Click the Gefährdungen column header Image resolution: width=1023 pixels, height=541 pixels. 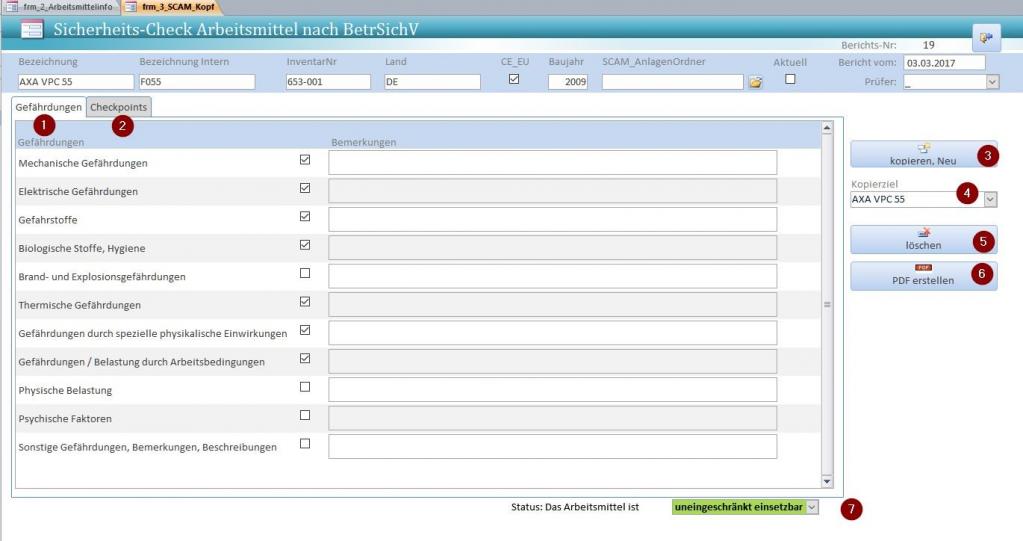tap(51, 142)
